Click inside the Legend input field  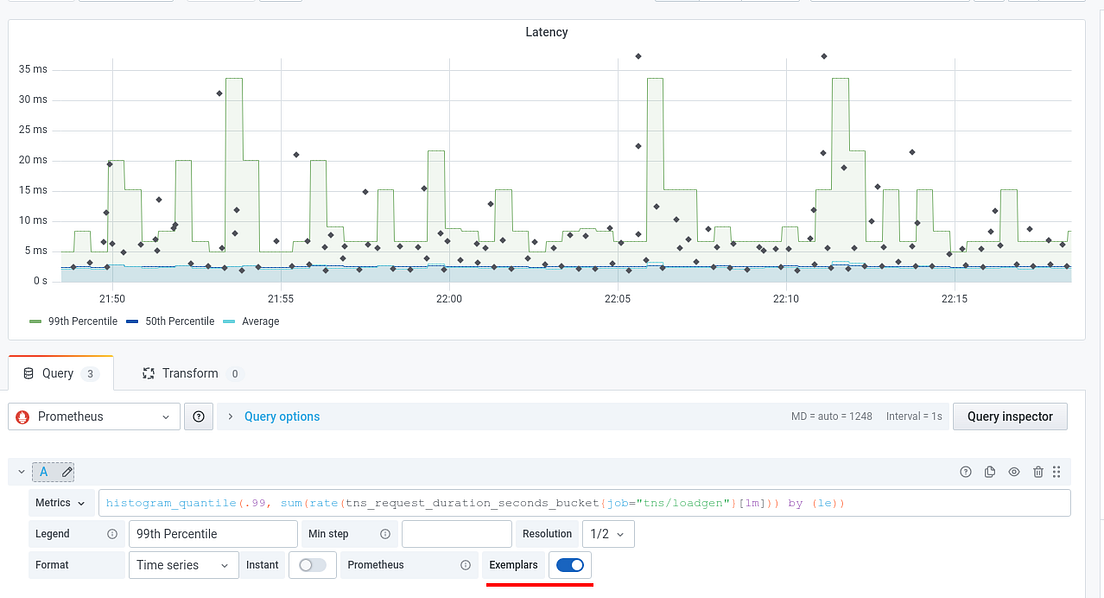click(x=212, y=533)
